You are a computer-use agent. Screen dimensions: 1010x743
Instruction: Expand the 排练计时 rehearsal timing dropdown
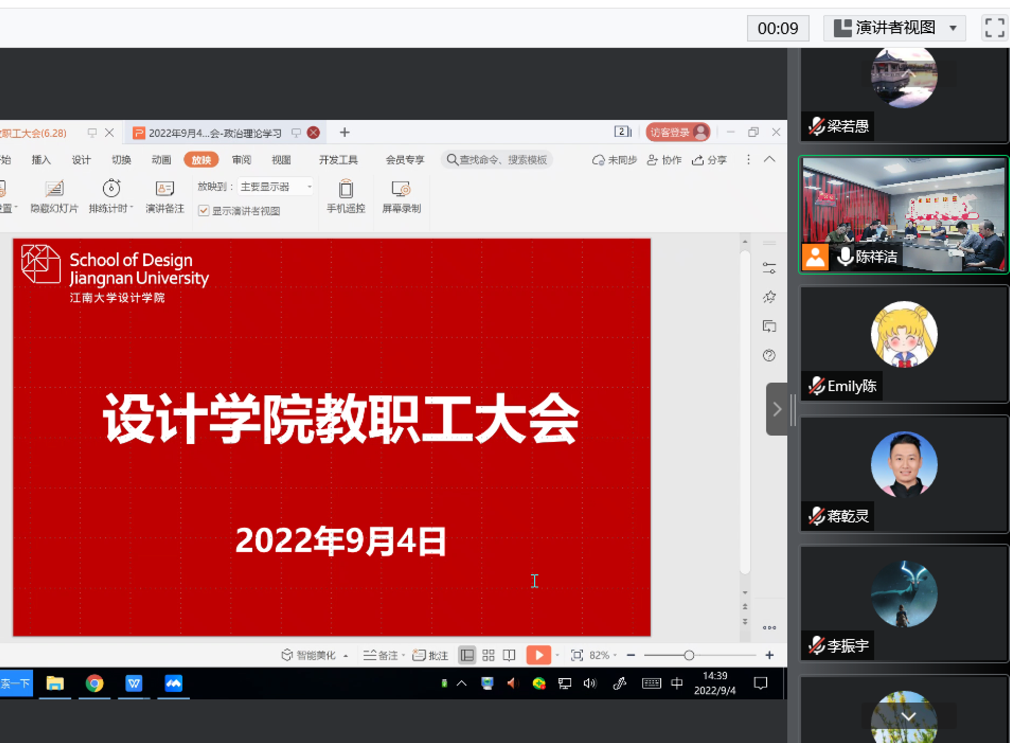[x=132, y=208]
